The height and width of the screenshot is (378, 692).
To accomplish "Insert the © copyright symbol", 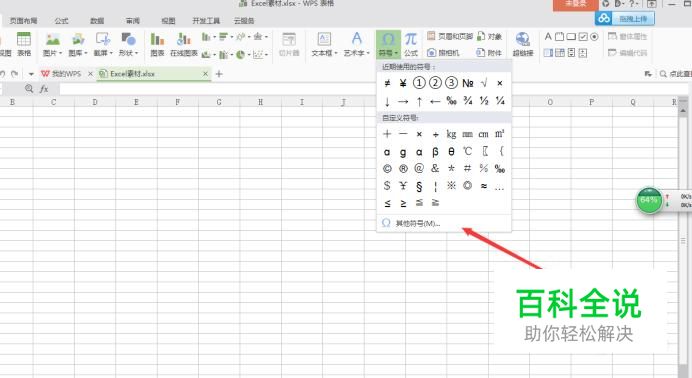I will click(x=387, y=168).
